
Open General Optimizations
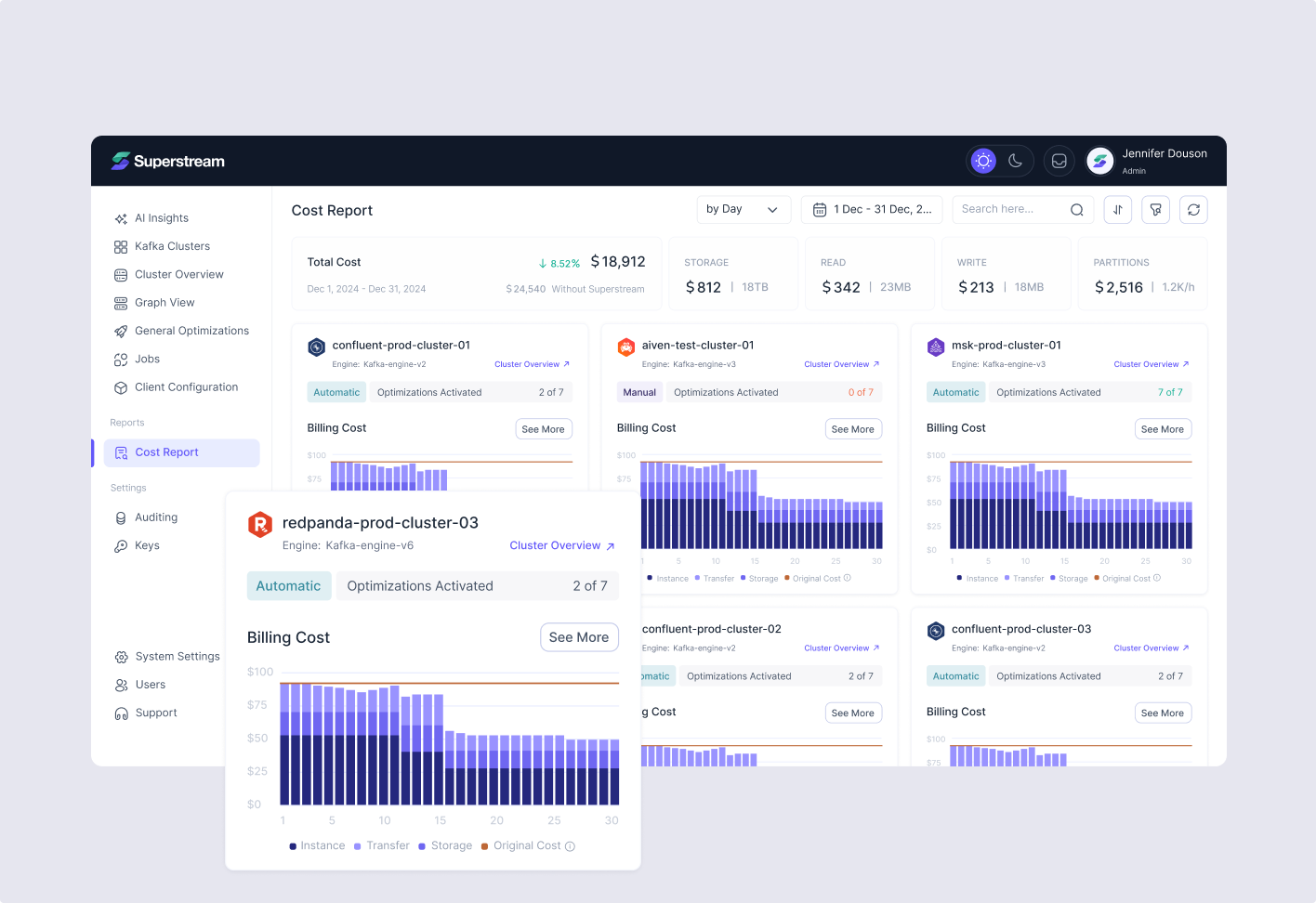[191, 331]
